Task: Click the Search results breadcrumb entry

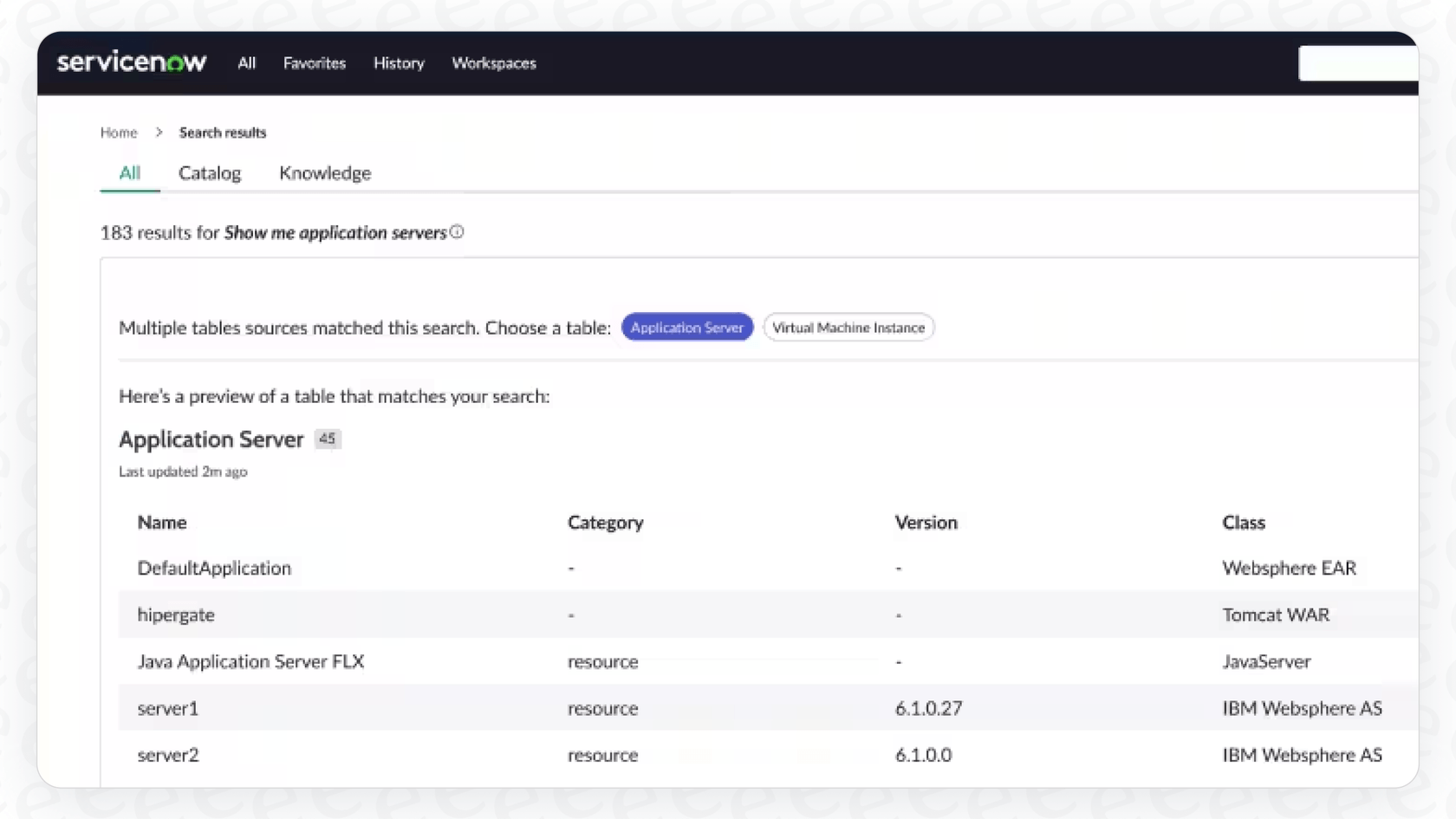Action: (222, 132)
